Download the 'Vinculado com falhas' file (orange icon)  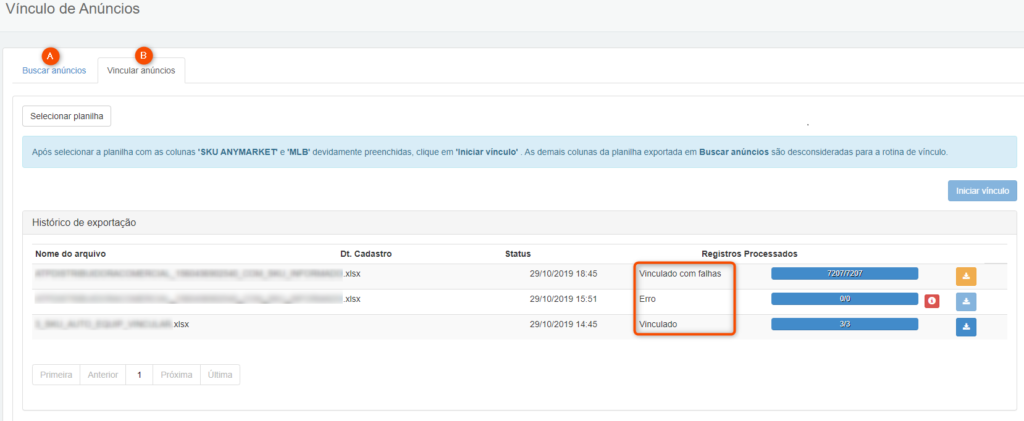point(966,277)
